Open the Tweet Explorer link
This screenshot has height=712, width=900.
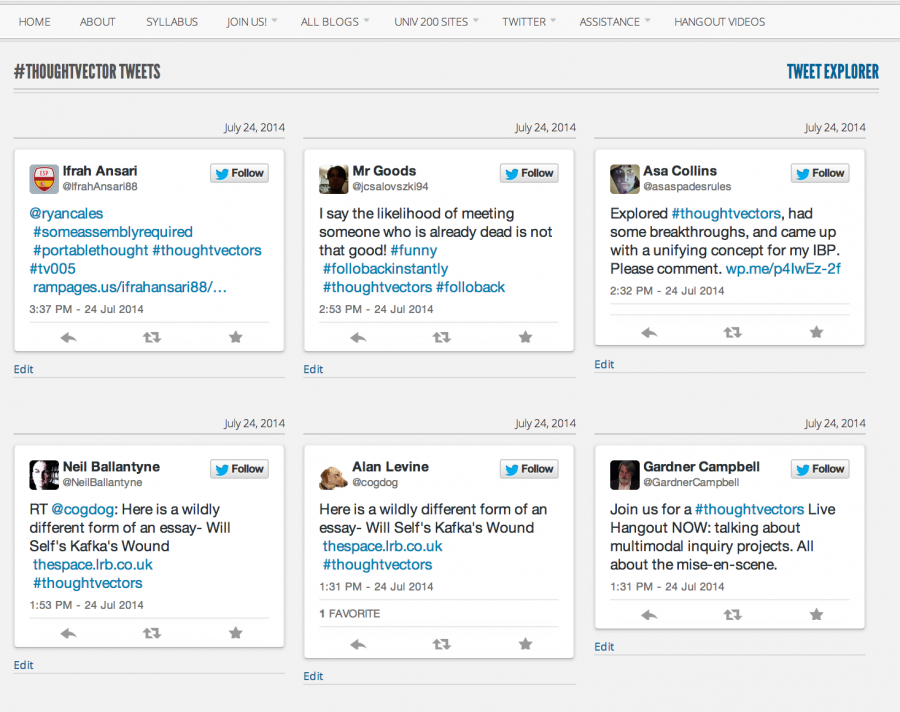(832, 72)
